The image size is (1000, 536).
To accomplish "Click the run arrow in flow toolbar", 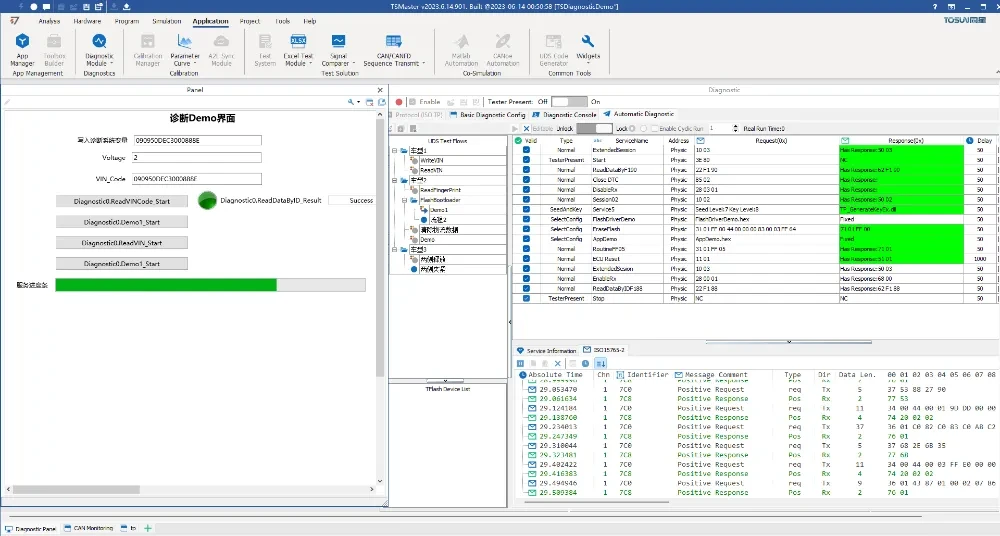I will [x=515, y=128].
